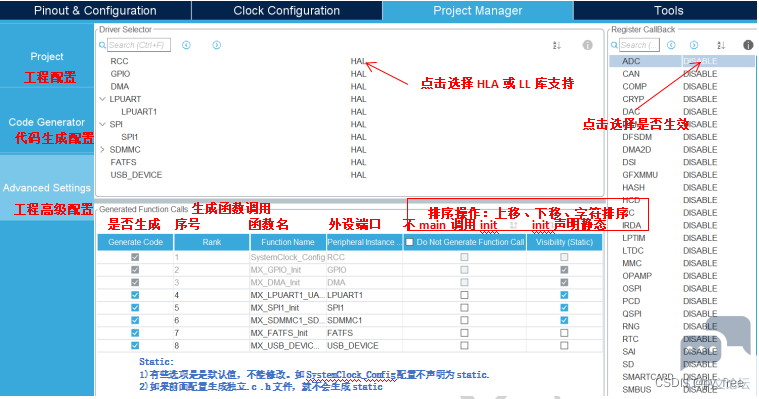Click the Visibility (Static) column header
The image size is (759, 399).
point(564,242)
